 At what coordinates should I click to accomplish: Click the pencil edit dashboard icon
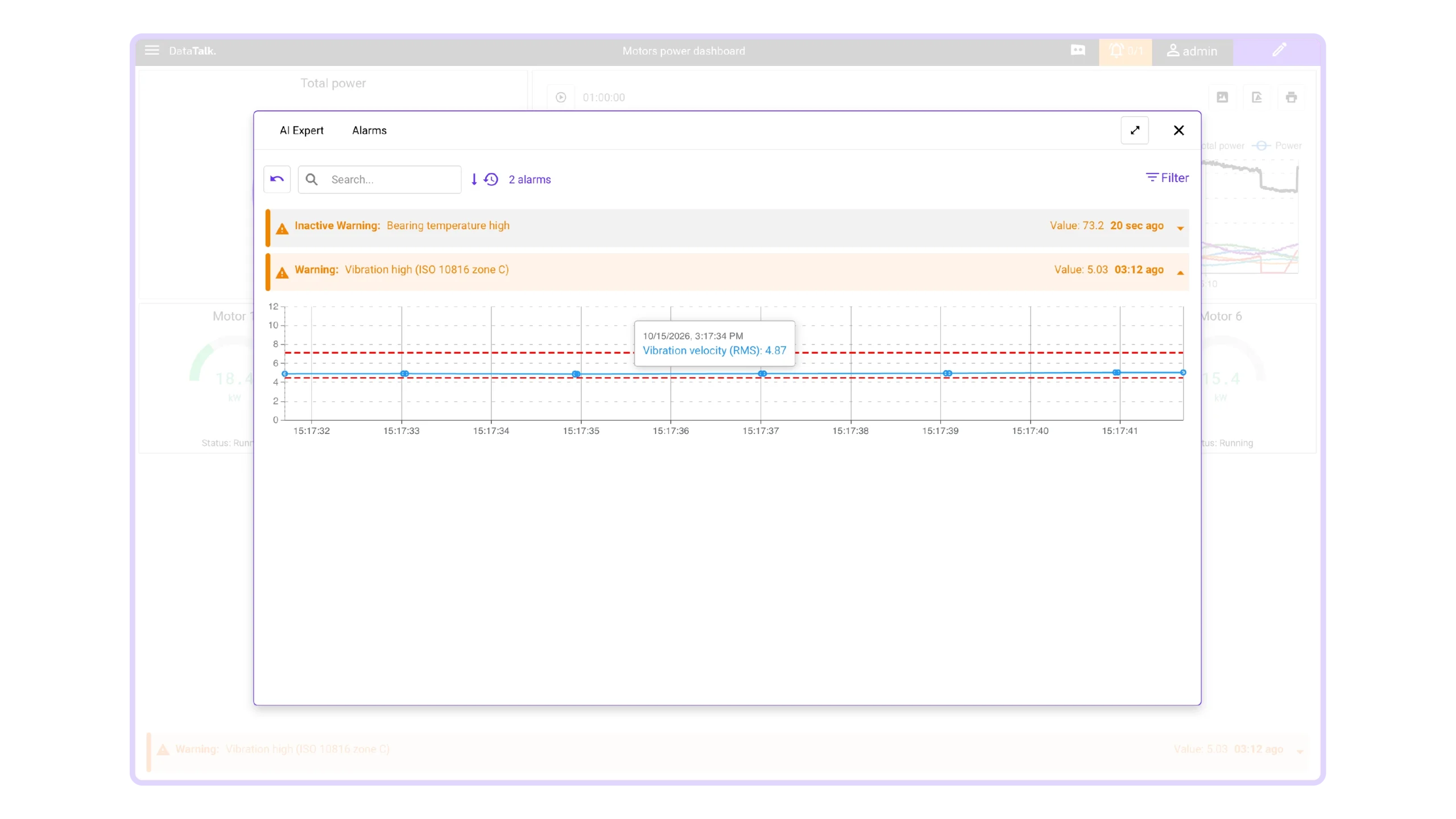click(x=1279, y=50)
